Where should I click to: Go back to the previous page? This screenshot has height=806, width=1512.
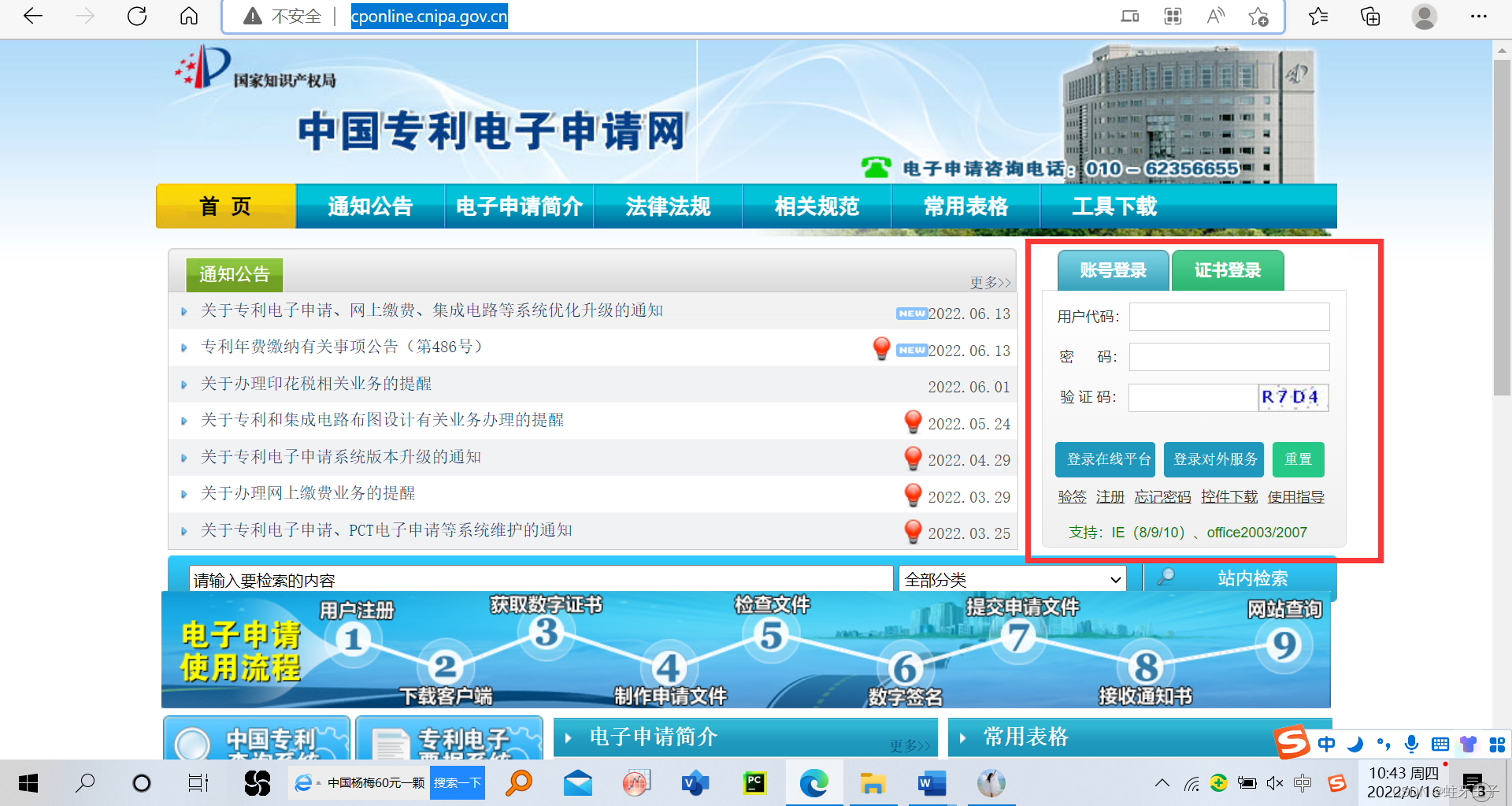click(33, 16)
